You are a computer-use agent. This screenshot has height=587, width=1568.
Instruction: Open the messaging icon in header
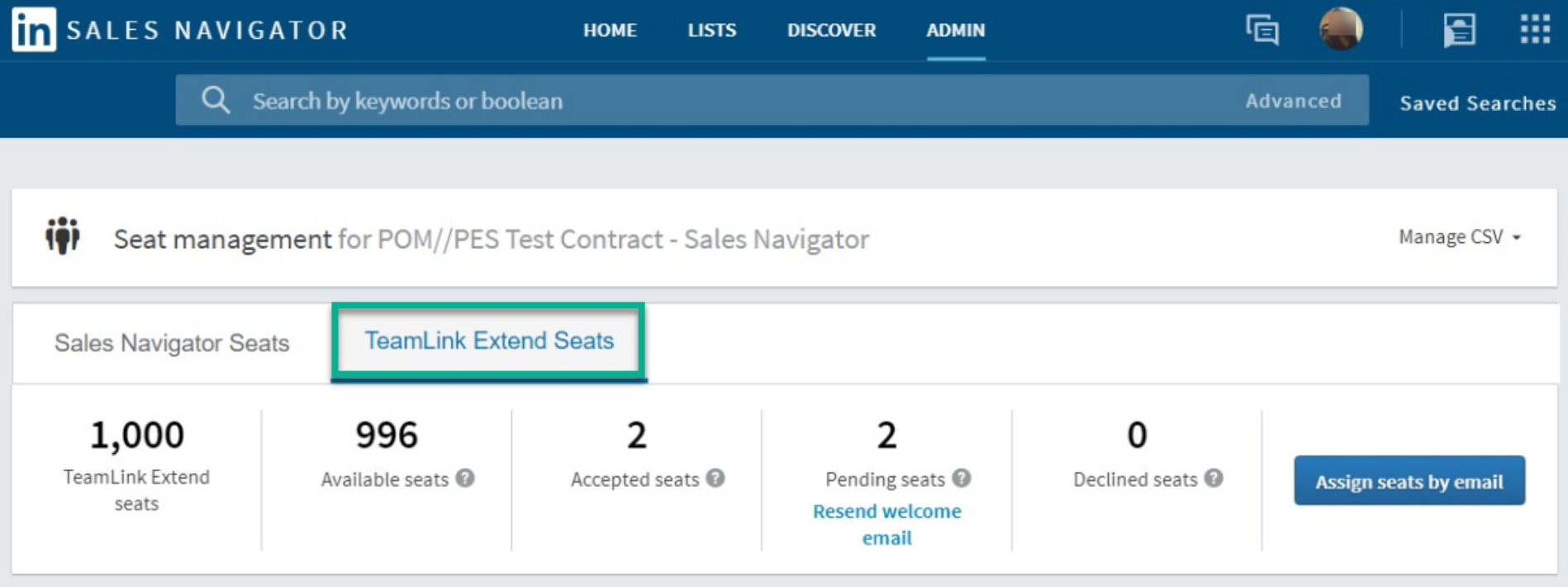pos(1262,30)
